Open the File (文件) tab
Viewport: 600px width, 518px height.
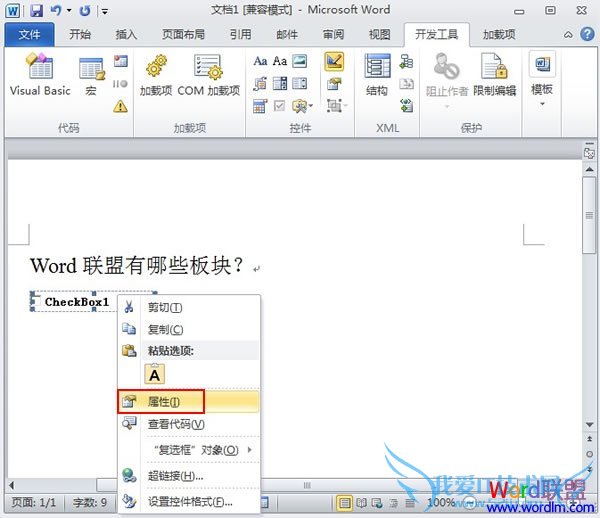pyautogui.click(x=29, y=34)
